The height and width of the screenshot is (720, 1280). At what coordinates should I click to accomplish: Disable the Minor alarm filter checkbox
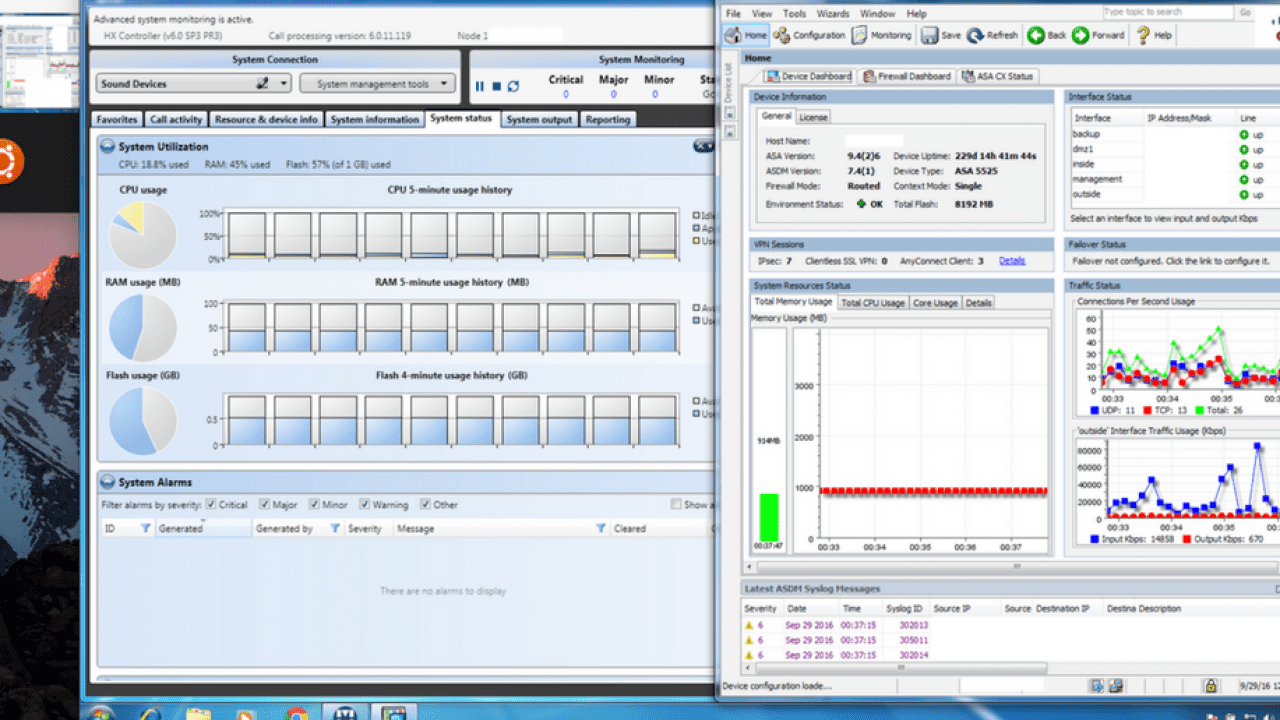click(x=314, y=505)
